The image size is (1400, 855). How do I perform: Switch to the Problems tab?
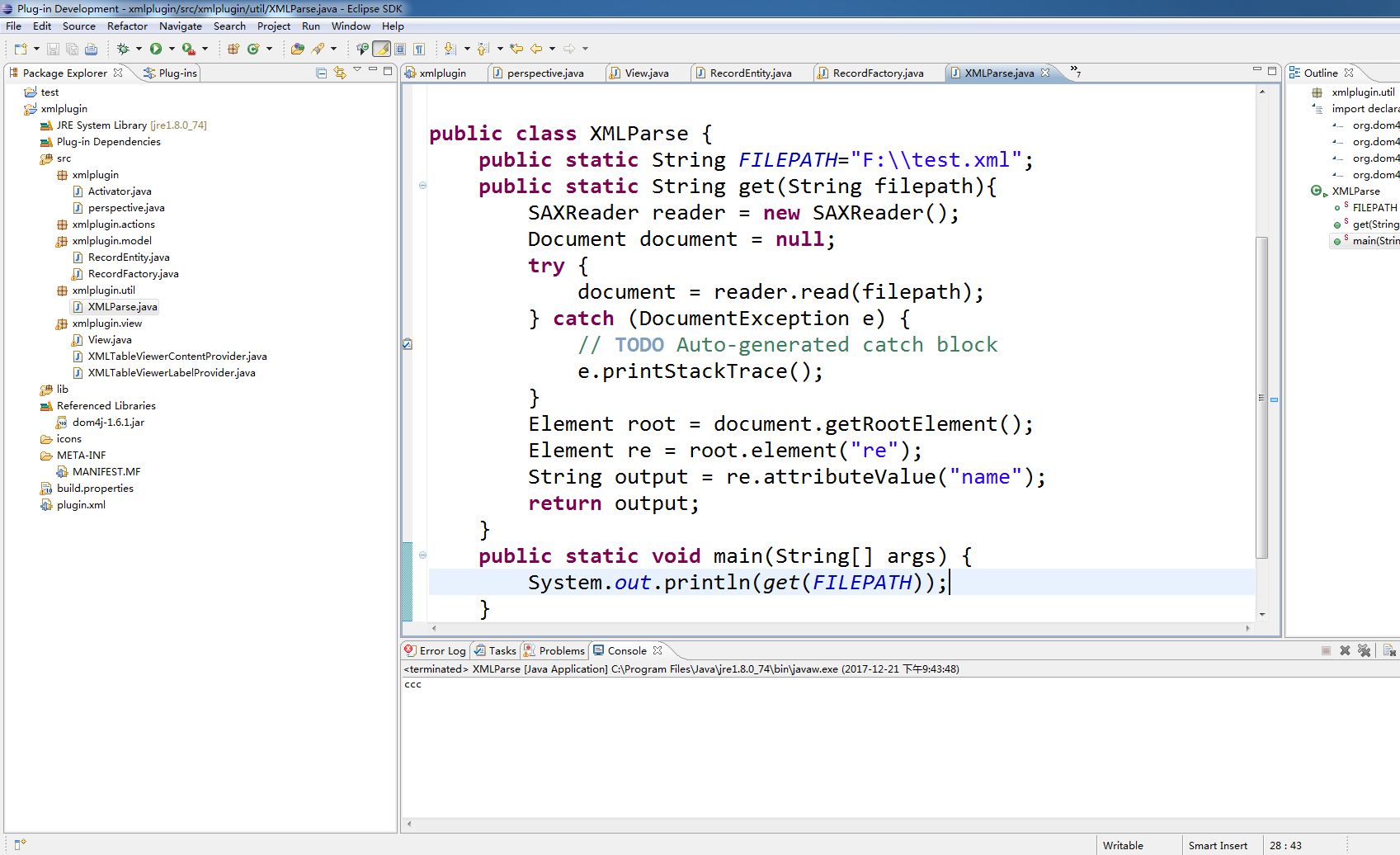tap(554, 650)
